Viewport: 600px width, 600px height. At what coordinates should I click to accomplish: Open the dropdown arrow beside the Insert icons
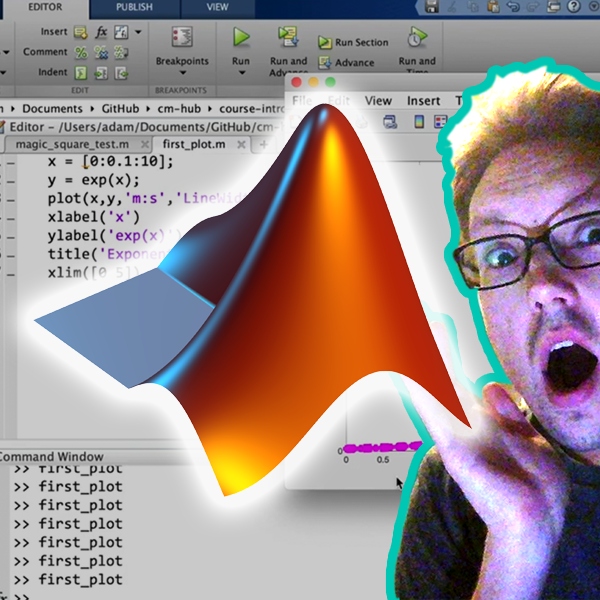[x=138, y=32]
